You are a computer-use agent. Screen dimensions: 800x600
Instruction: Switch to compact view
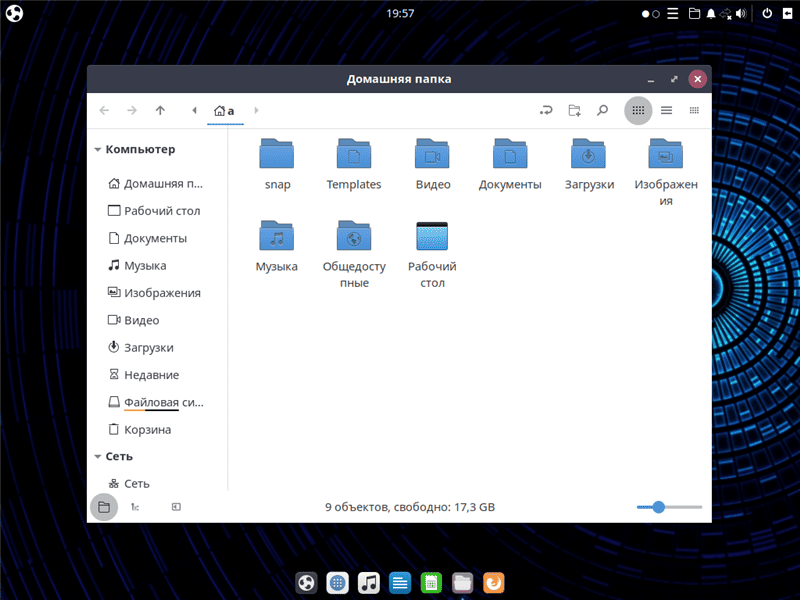694,110
